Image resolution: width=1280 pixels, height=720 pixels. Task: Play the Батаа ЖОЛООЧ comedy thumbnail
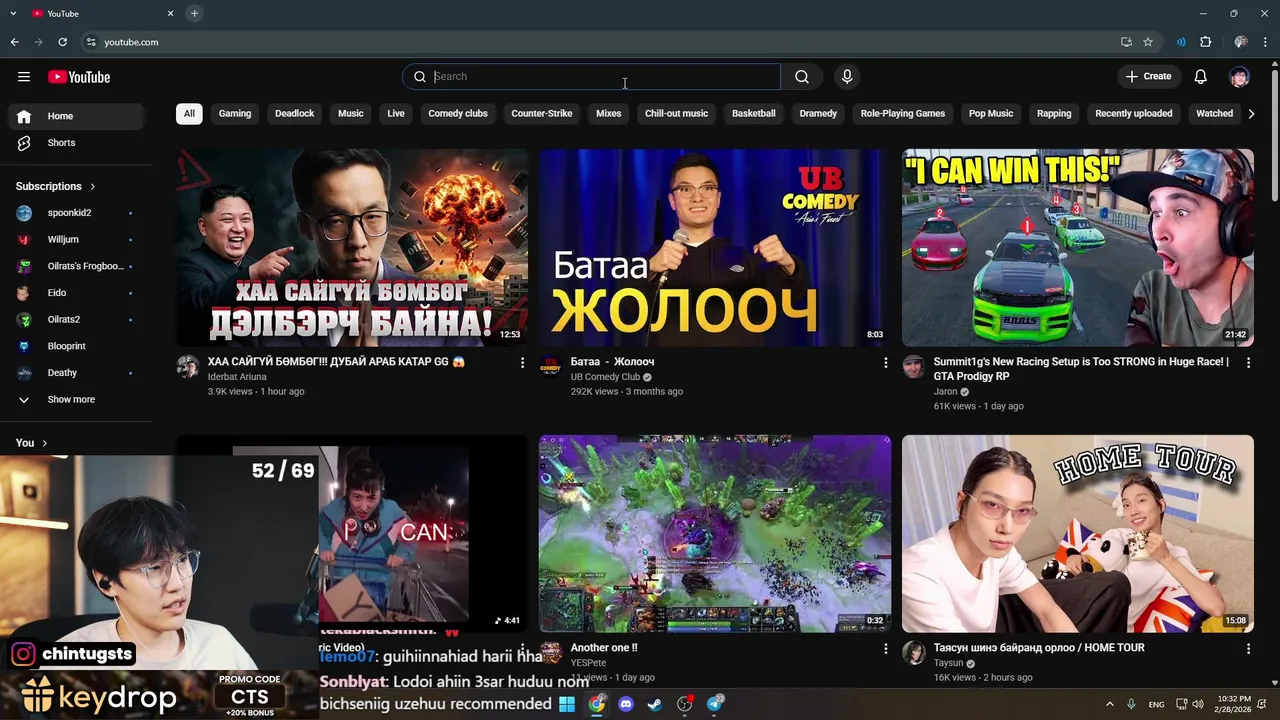(715, 248)
